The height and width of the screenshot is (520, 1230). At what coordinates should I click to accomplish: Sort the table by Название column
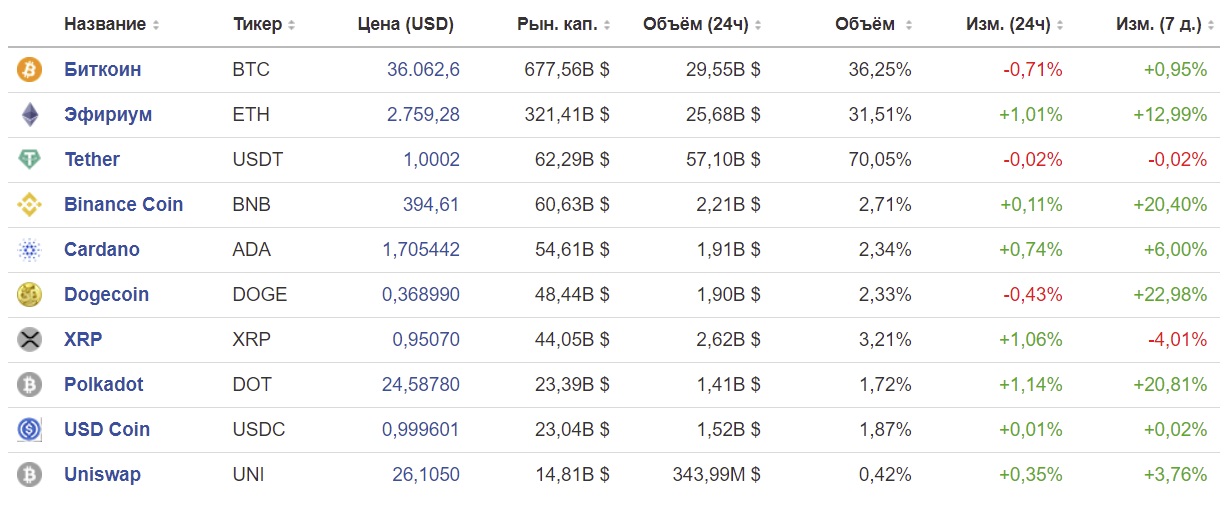(x=111, y=24)
